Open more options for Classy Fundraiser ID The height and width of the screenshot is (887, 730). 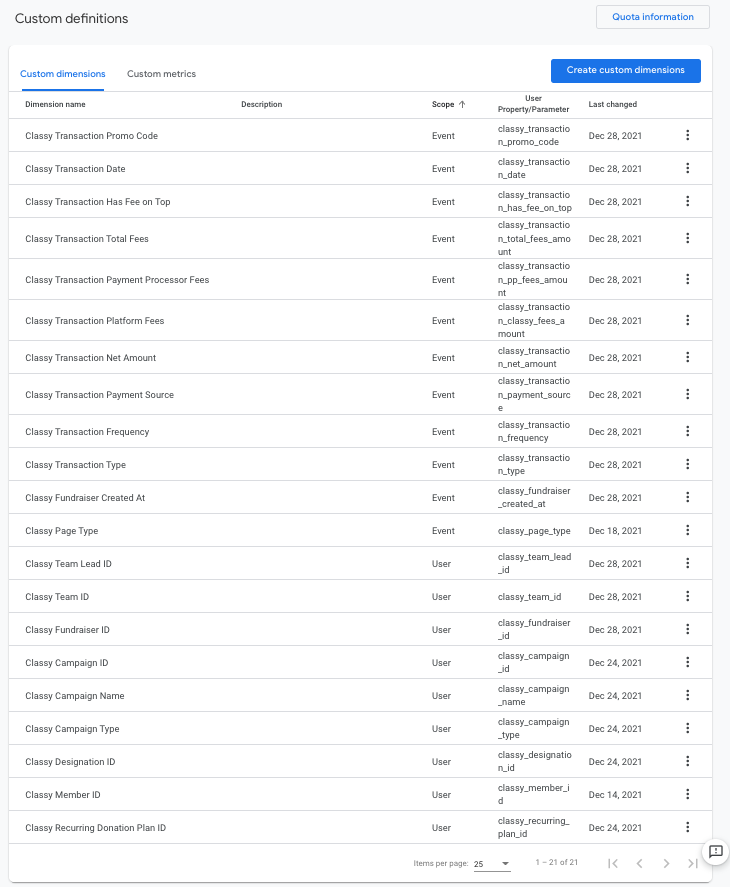click(688, 629)
